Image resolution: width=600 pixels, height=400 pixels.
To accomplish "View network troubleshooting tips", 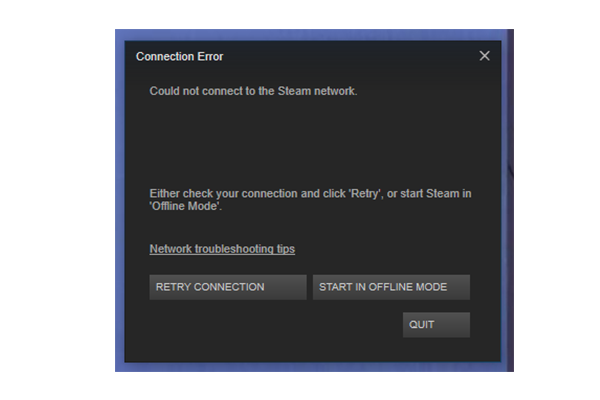I will pyautogui.click(x=222, y=249).
